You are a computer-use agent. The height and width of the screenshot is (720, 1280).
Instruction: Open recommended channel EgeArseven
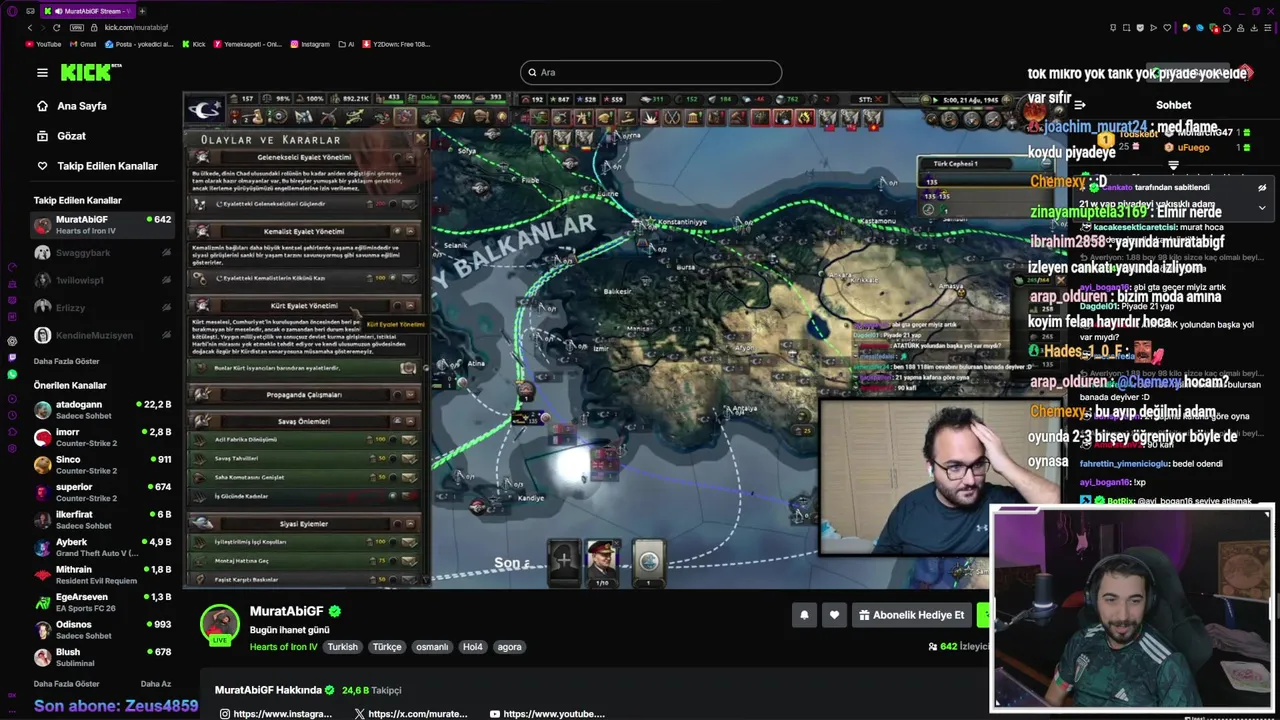point(102,602)
